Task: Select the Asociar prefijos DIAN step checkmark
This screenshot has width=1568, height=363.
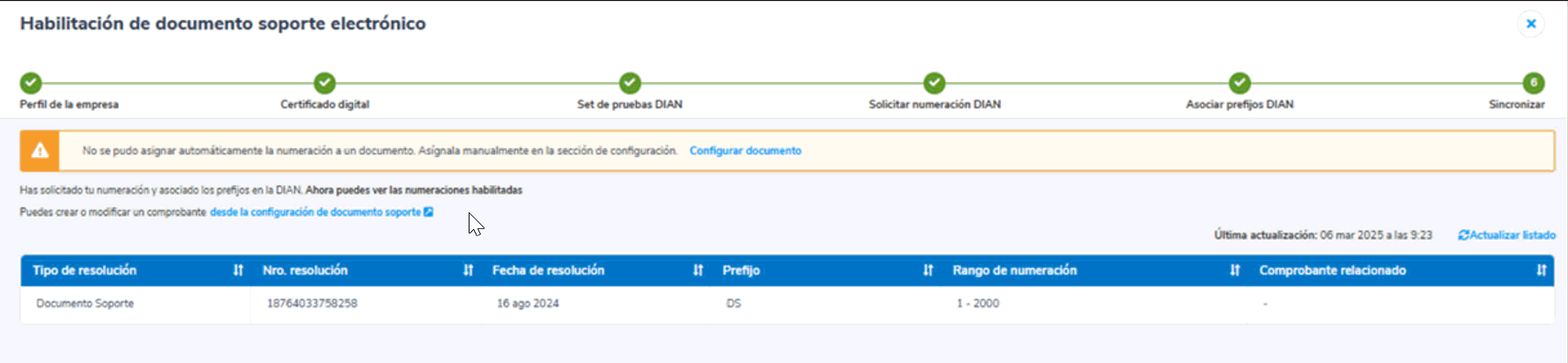Action: click(1240, 83)
